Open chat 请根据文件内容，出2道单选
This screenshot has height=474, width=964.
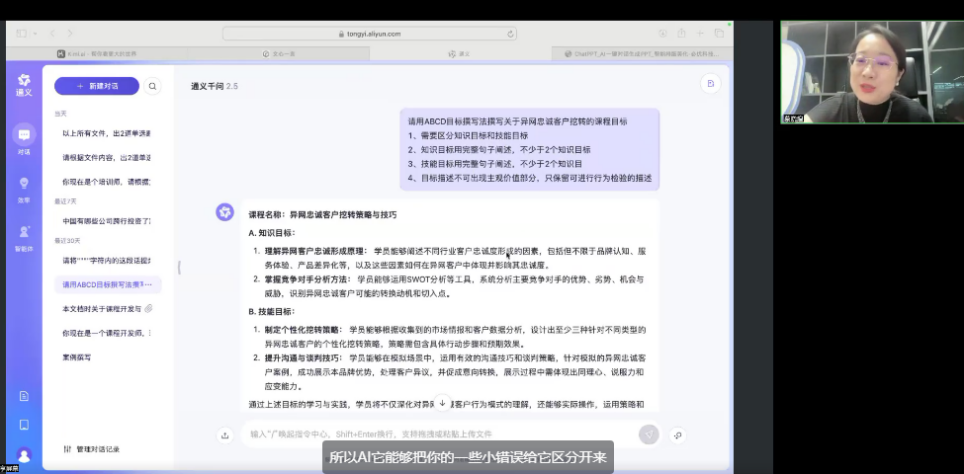(x=107, y=158)
